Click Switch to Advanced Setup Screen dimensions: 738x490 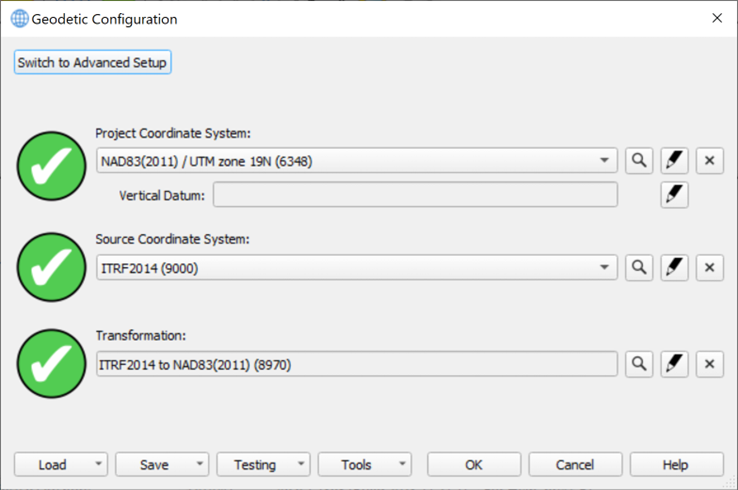pos(92,62)
